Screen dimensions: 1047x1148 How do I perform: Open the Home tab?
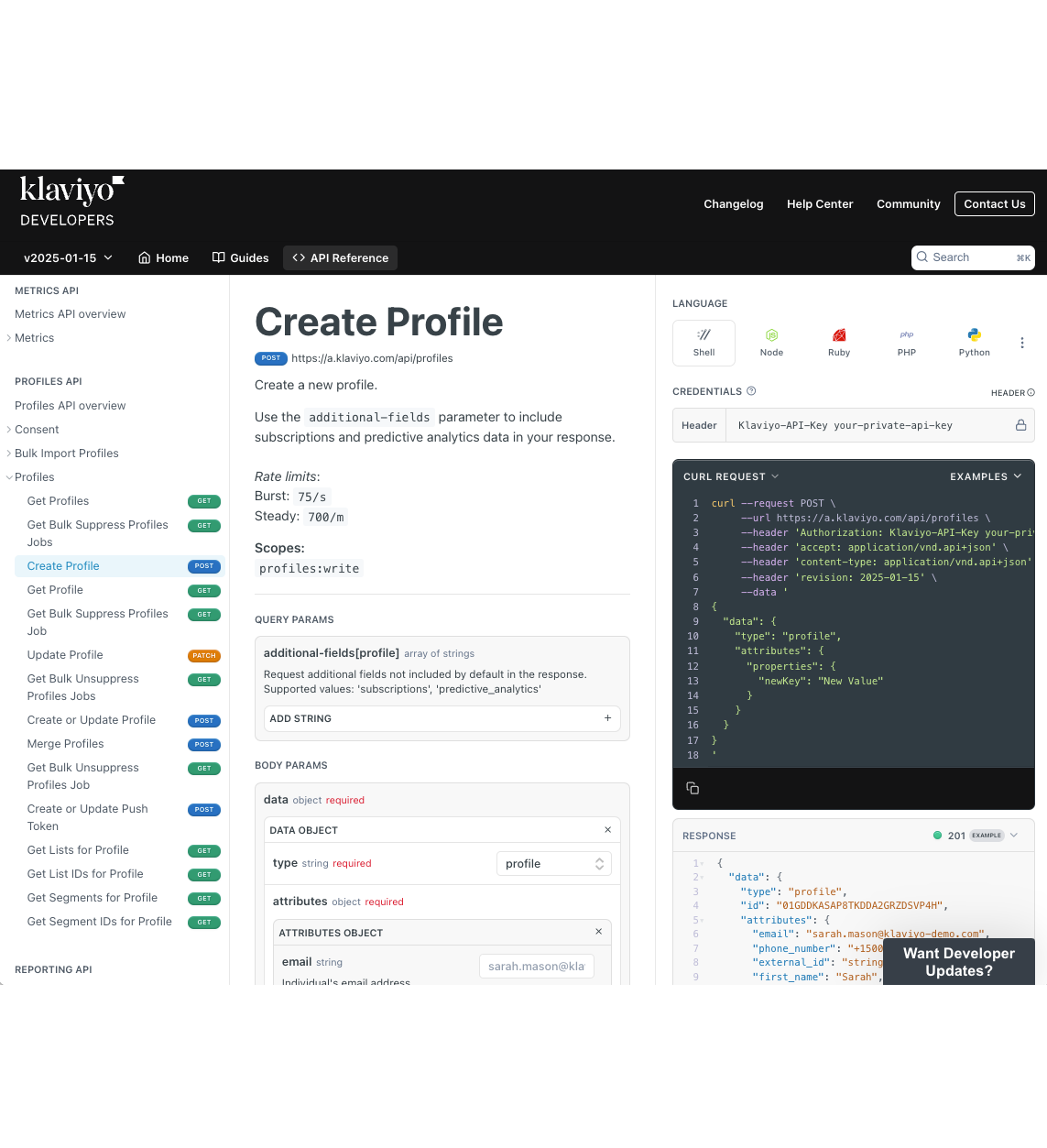[163, 257]
